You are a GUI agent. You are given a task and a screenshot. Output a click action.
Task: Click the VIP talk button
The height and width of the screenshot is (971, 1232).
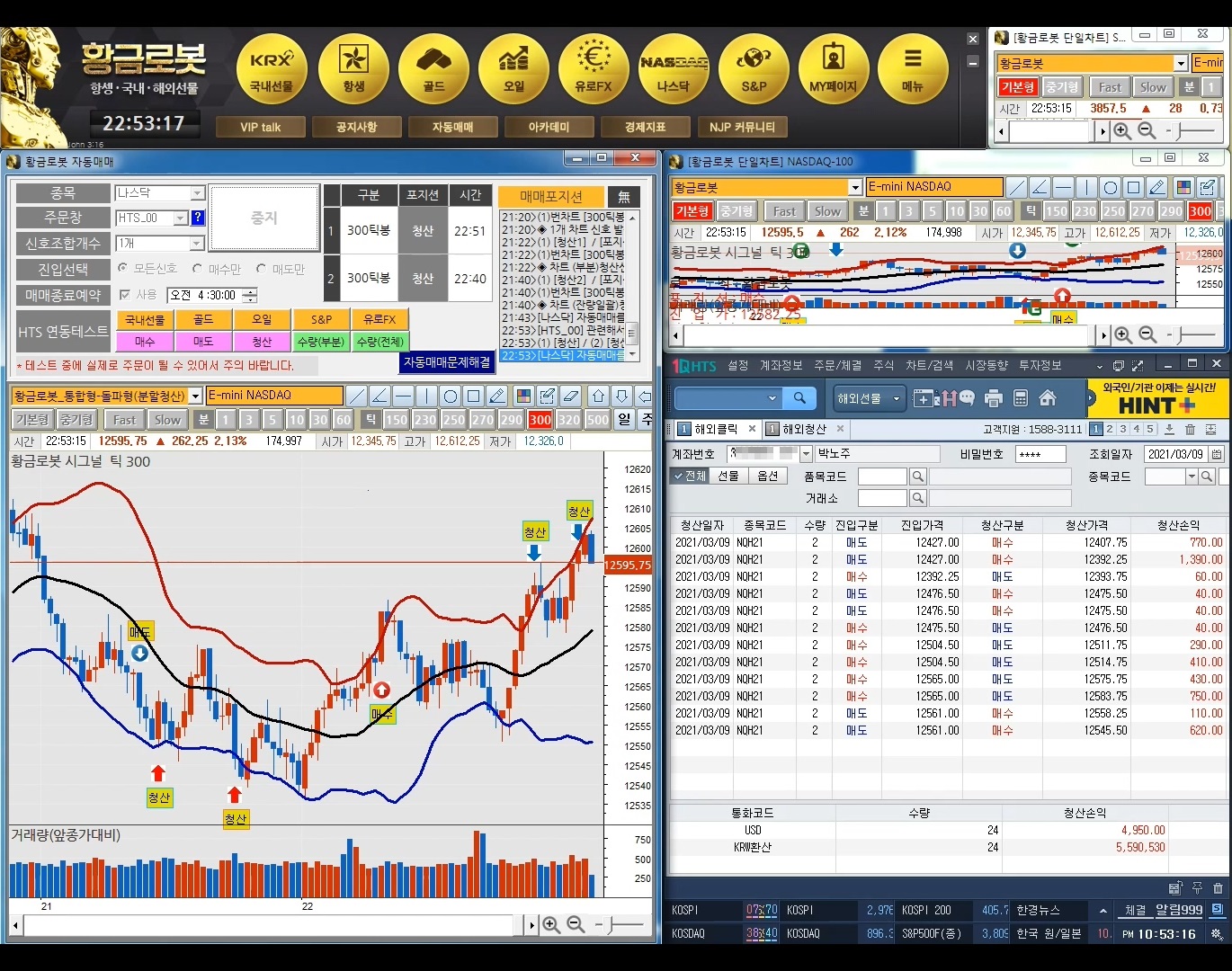point(261,127)
